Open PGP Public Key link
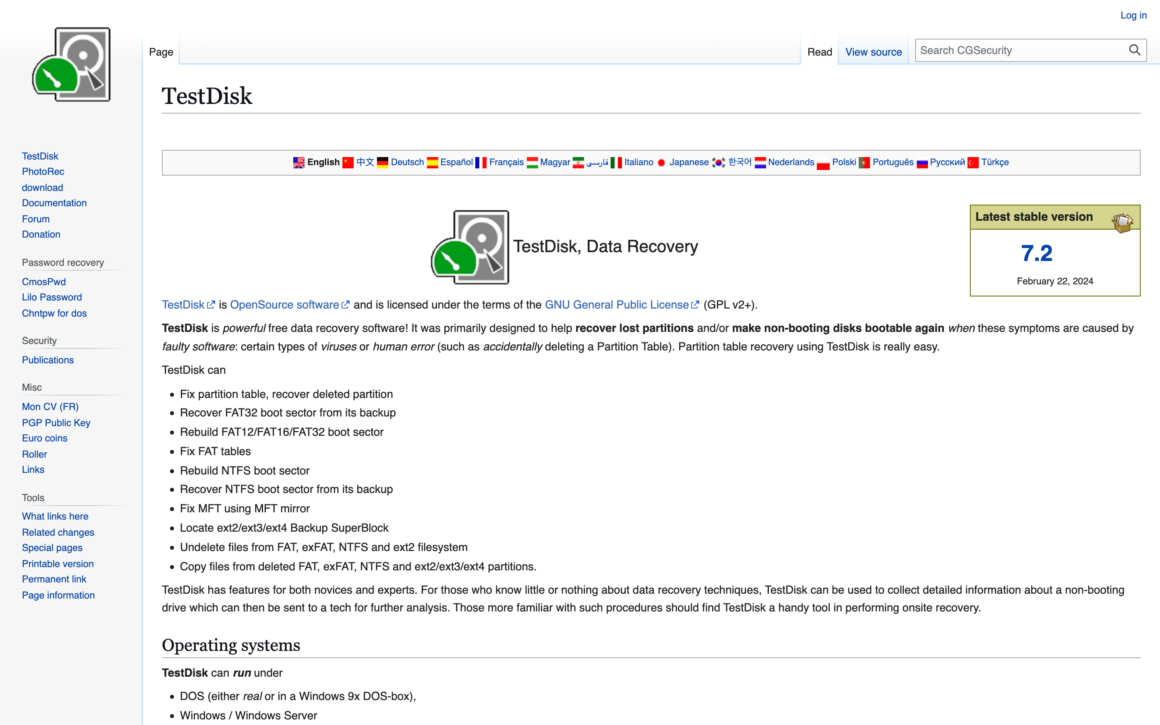This screenshot has width=1160, height=725. [x=55, y=423]
